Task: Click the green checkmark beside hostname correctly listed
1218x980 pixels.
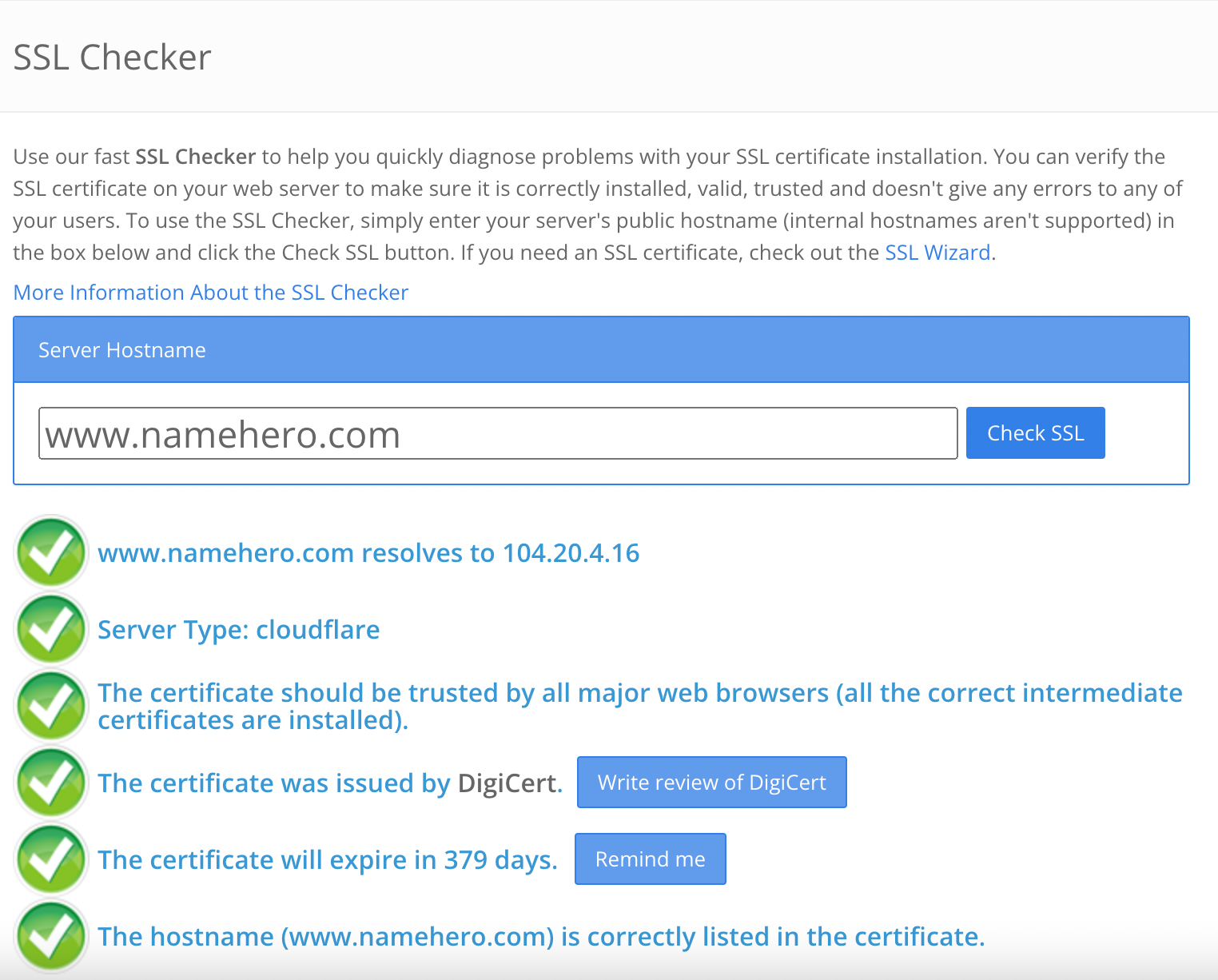Action: pos(51,936)
